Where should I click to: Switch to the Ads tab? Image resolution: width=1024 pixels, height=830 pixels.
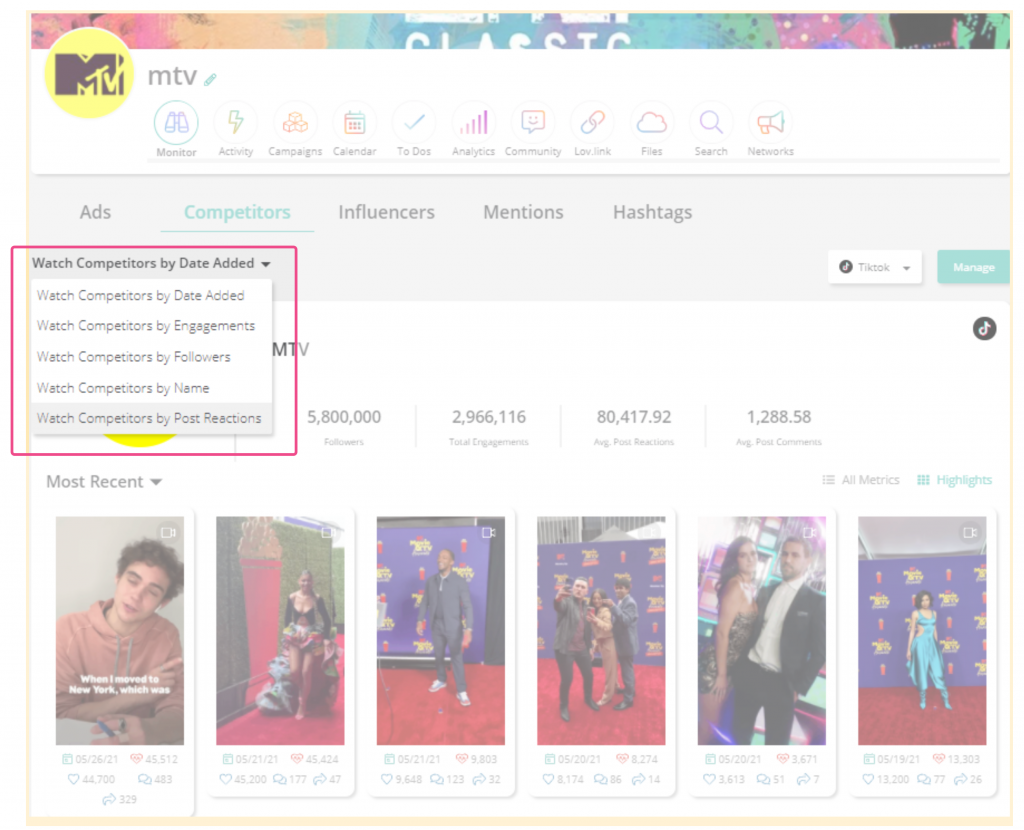click(95, 212)
